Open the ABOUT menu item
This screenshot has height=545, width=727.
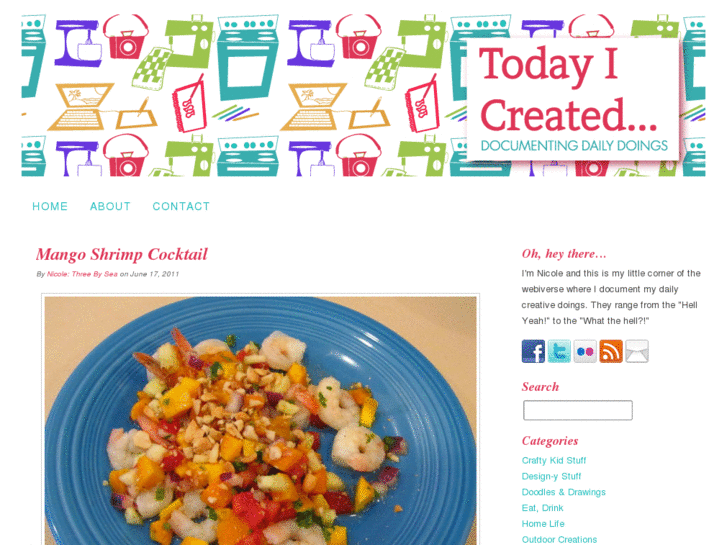pos(110,206)
